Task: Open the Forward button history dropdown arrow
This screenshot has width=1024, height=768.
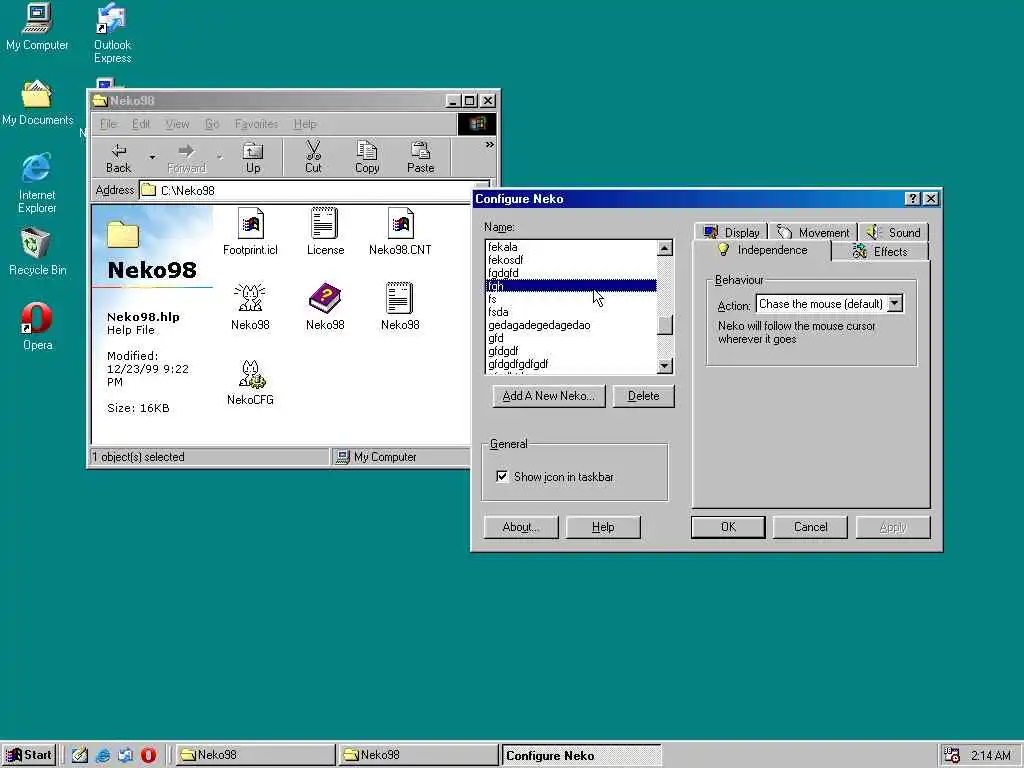Action: (x=220, y=157)
